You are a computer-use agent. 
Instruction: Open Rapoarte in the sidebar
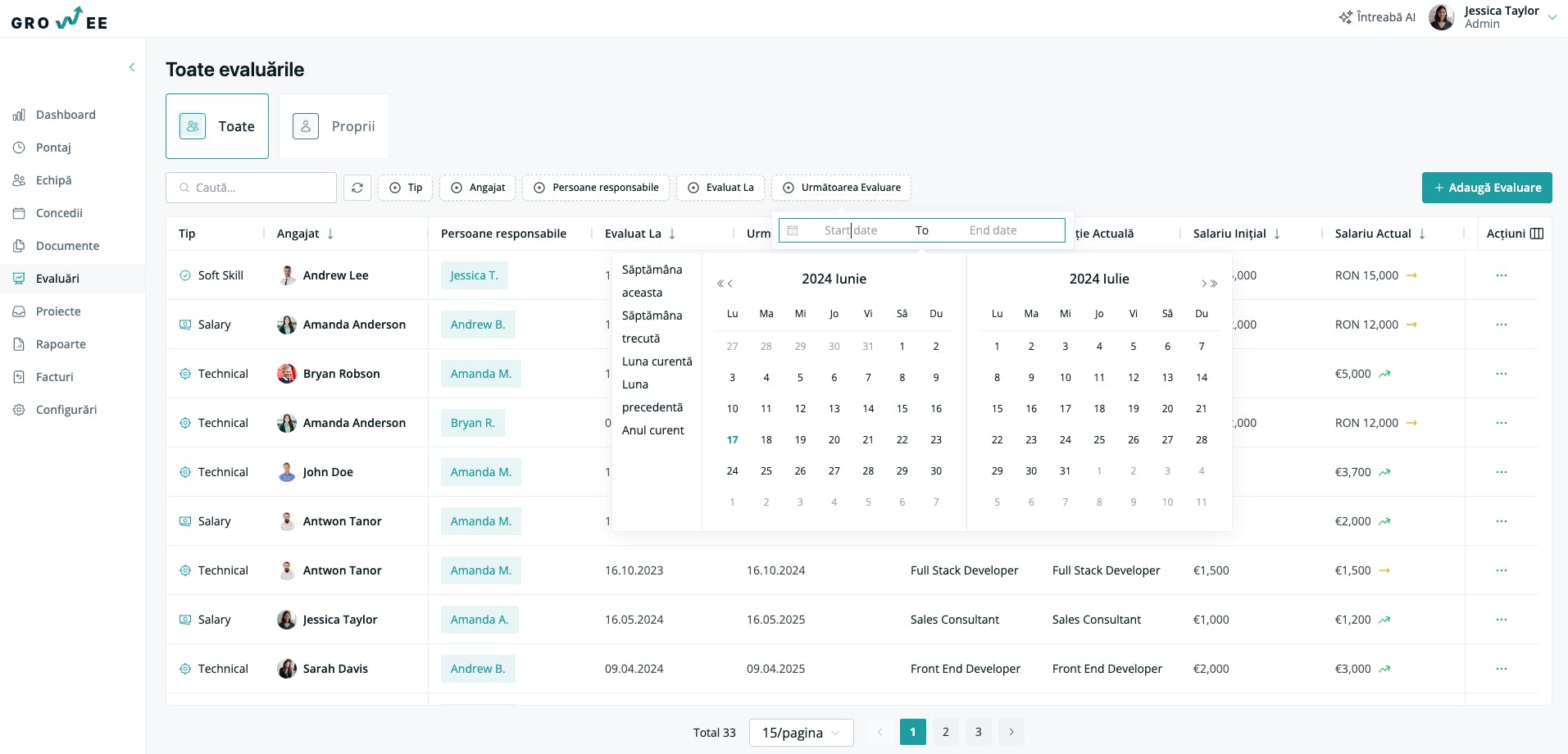pos(61,344)
